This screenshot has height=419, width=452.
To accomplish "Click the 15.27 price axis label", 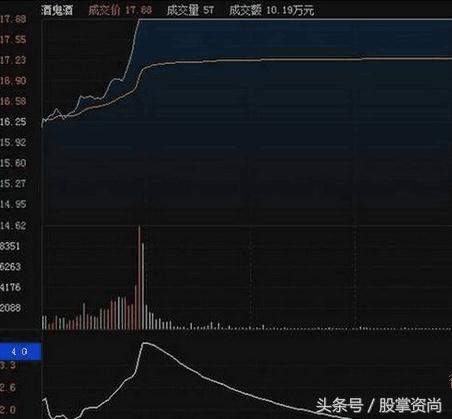I will [x=13, y=184].
